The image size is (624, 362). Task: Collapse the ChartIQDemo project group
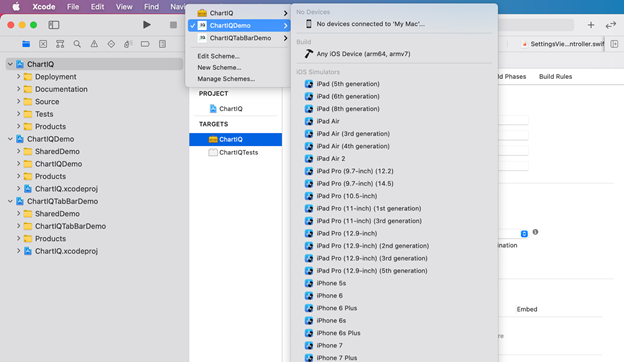coord(10,139)
